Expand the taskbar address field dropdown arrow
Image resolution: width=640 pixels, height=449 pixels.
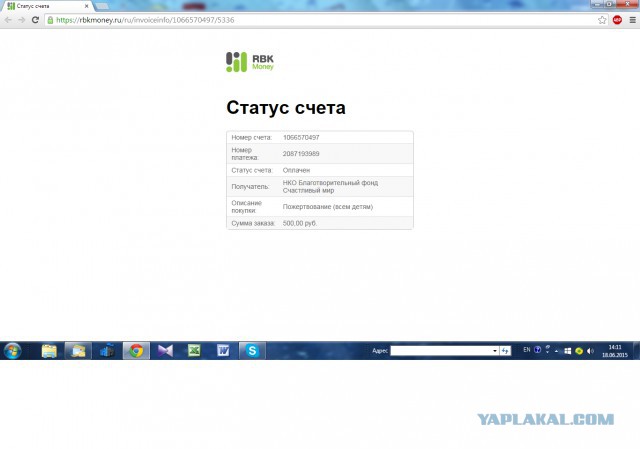point(494,351)
